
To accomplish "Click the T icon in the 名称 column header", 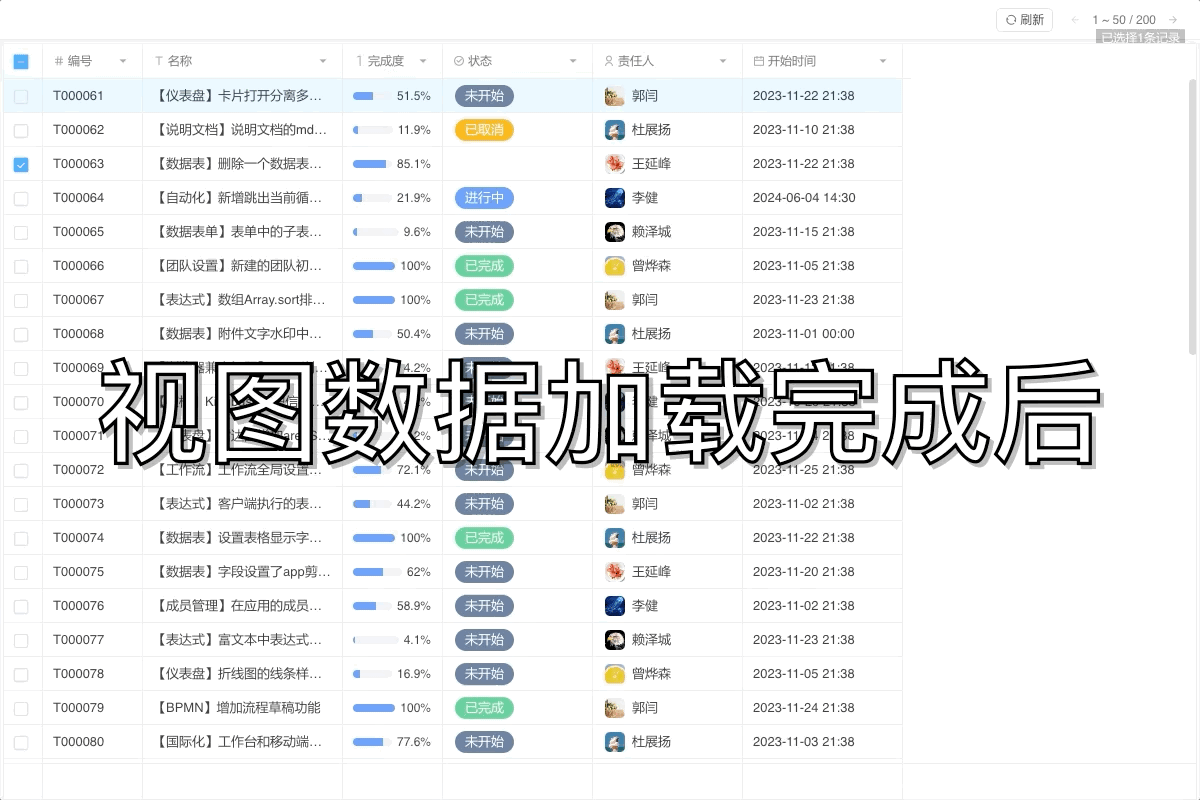I will [x=160, y=61].
